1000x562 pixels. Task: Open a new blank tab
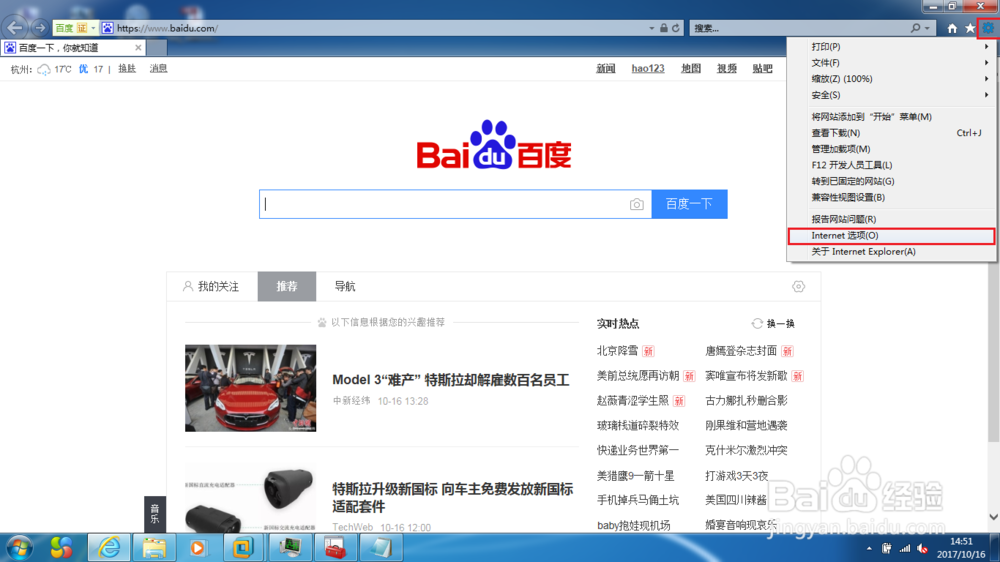[157, 48]
